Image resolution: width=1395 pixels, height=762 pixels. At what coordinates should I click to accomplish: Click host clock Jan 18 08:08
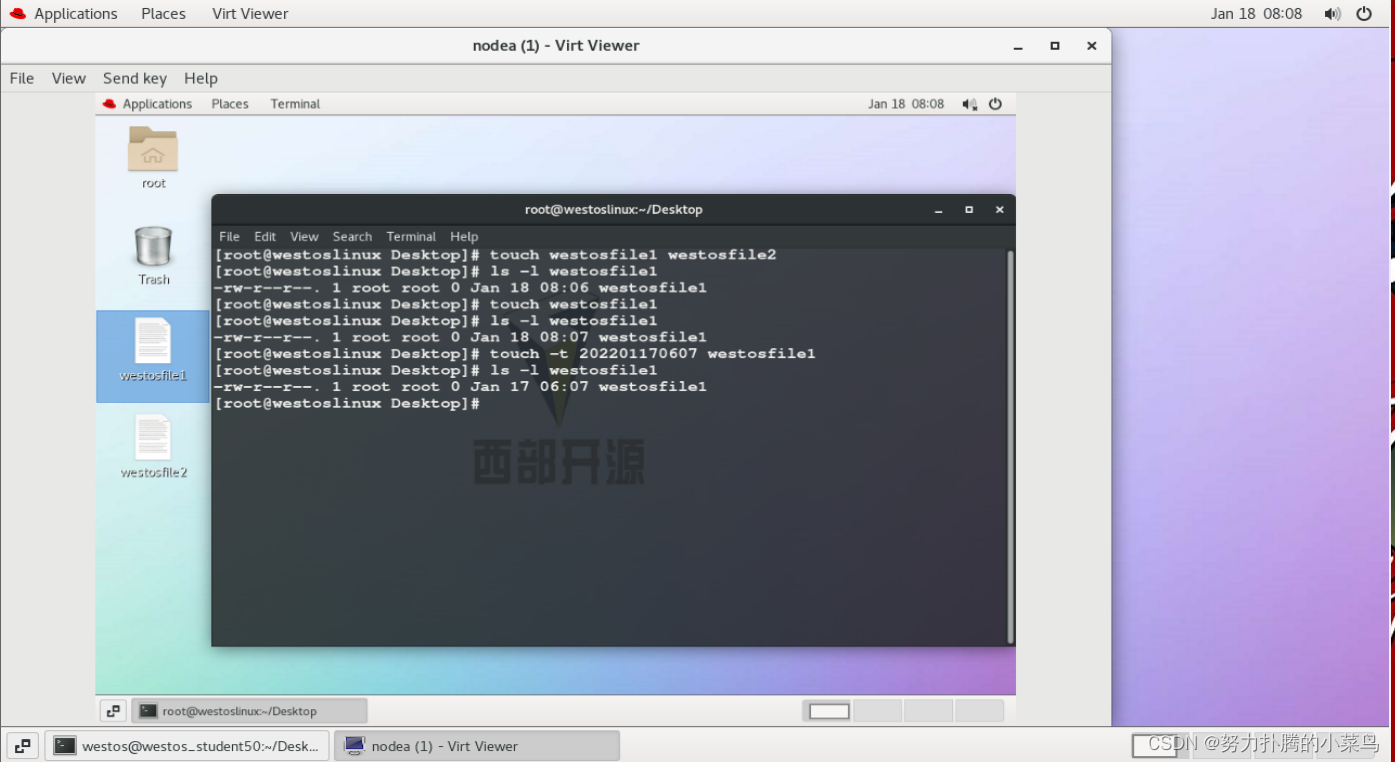[1256, 14]
